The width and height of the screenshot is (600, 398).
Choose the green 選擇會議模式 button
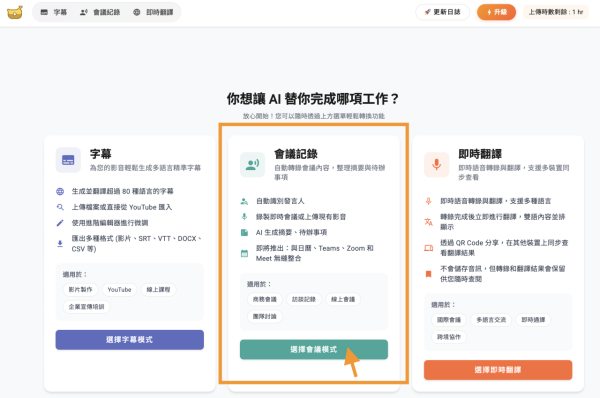click(314, 349)
